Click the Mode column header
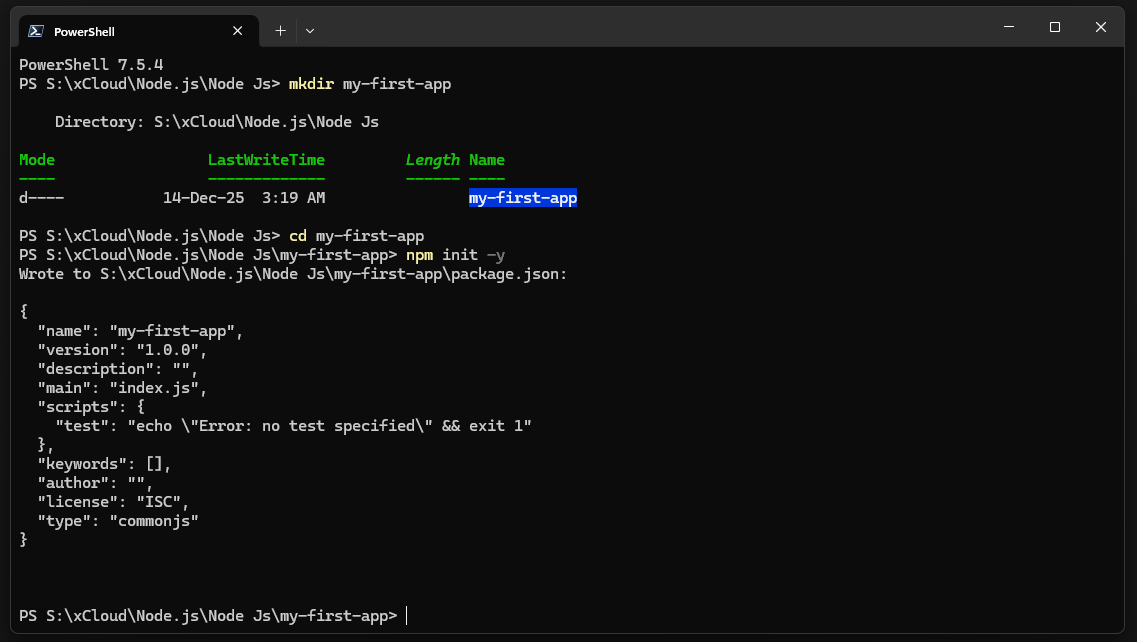Screen dimensions: 1137x642 click(x=36, y=159)
